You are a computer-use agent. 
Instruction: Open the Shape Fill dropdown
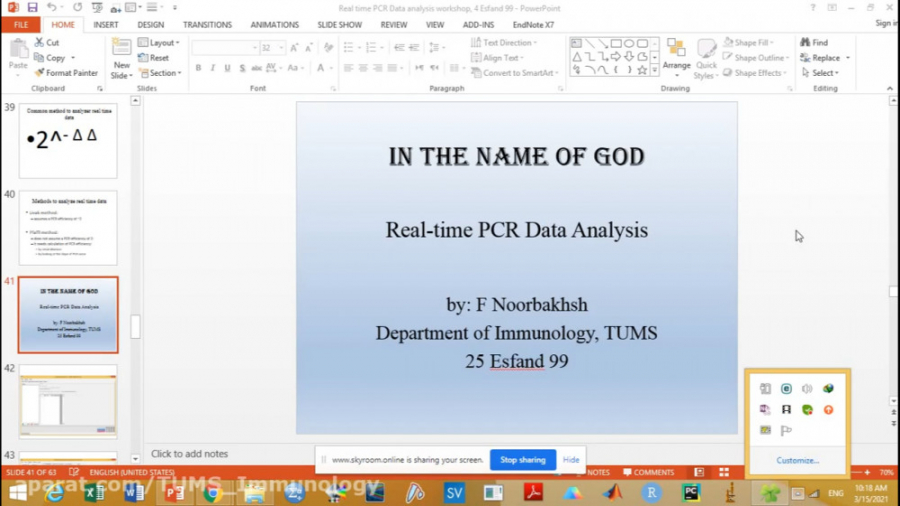pos(748,42)
